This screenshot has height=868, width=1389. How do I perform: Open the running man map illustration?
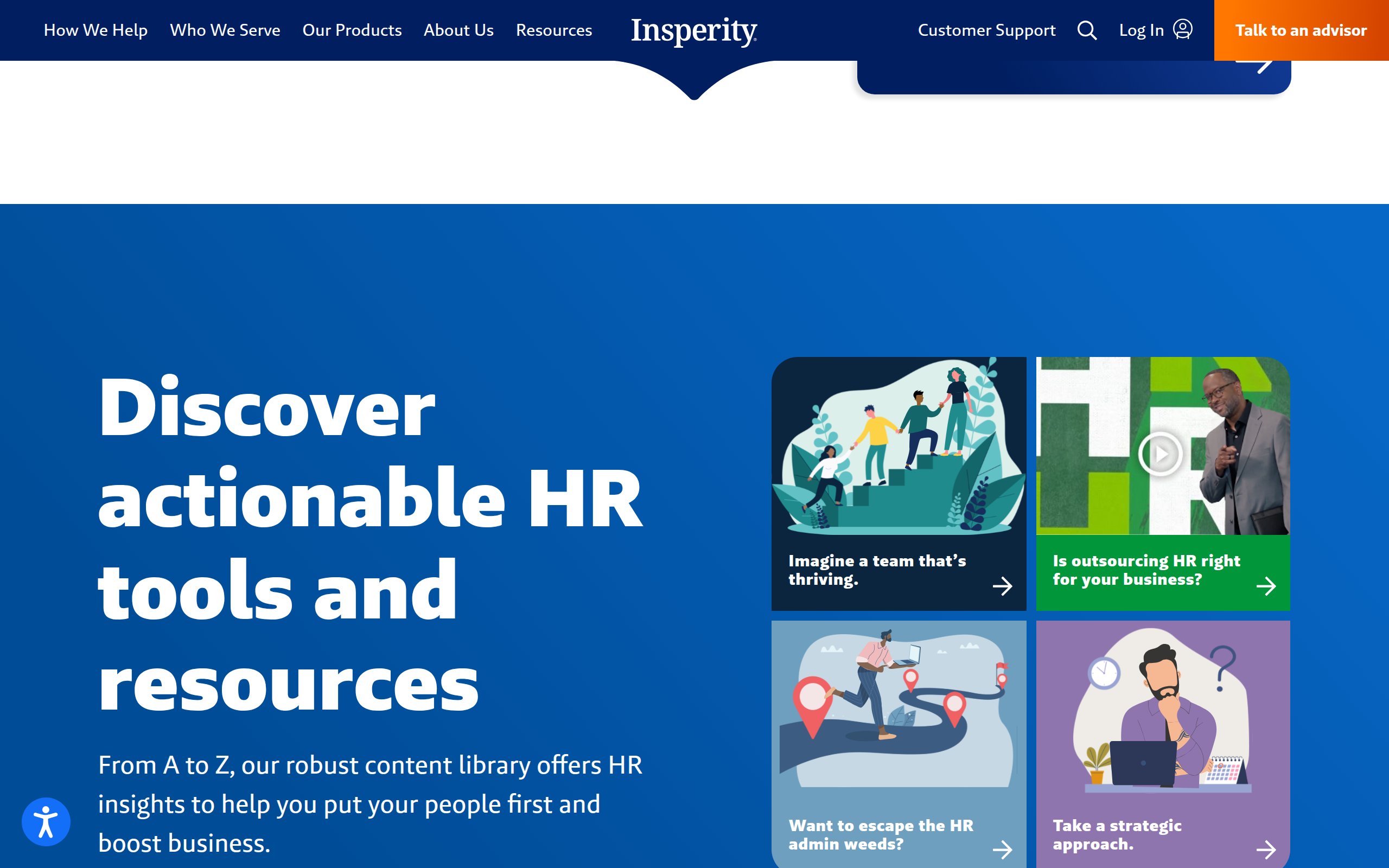(x=899, y=709)
